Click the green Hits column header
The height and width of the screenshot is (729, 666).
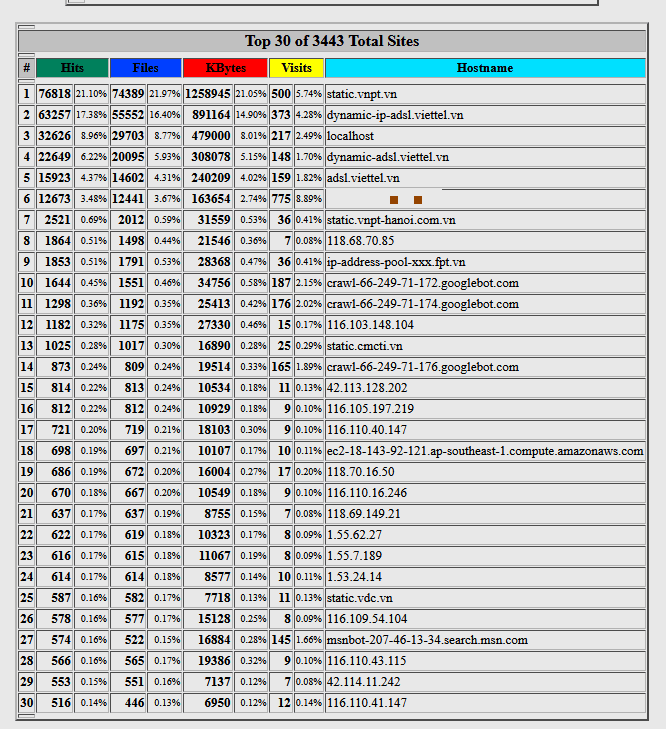coord(72,68)
